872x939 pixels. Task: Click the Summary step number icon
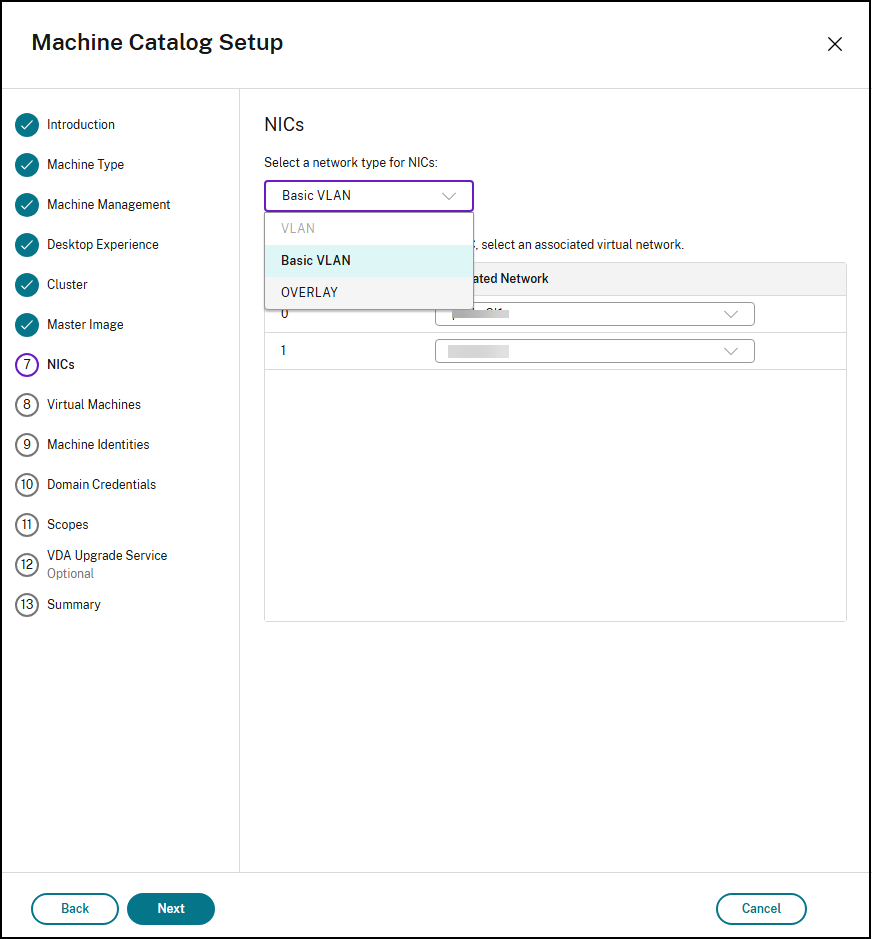27,605
